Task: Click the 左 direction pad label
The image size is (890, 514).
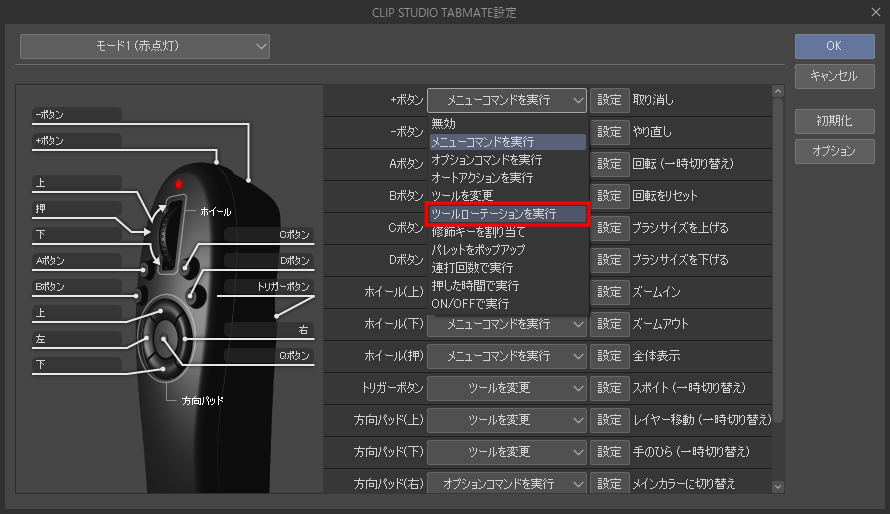Action: click(x=40, y=339)
